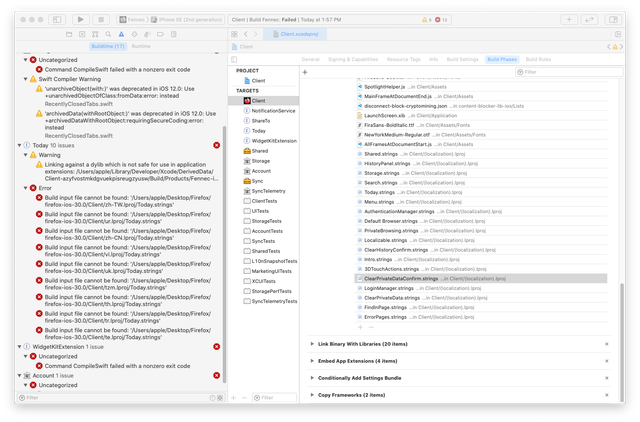The width and height of the screenshot is (640, 422).
Task: Toggle recent issues filter clock icon
Action: click(x=212, y=398)
